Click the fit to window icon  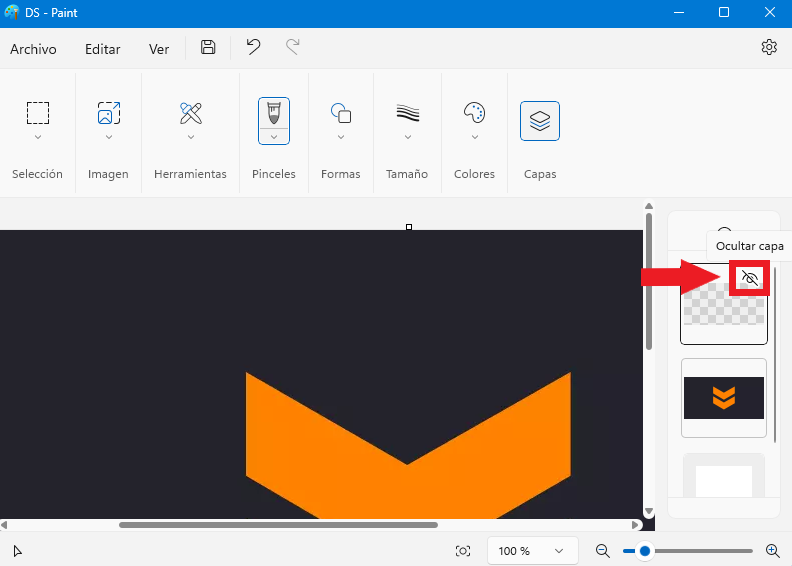[x=463, y=551]
